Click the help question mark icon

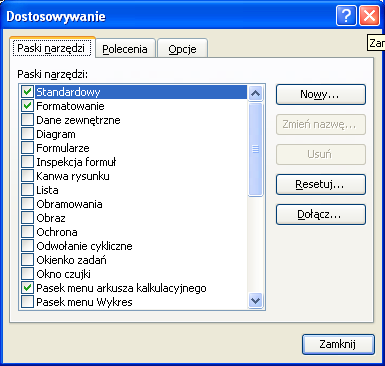346,15
